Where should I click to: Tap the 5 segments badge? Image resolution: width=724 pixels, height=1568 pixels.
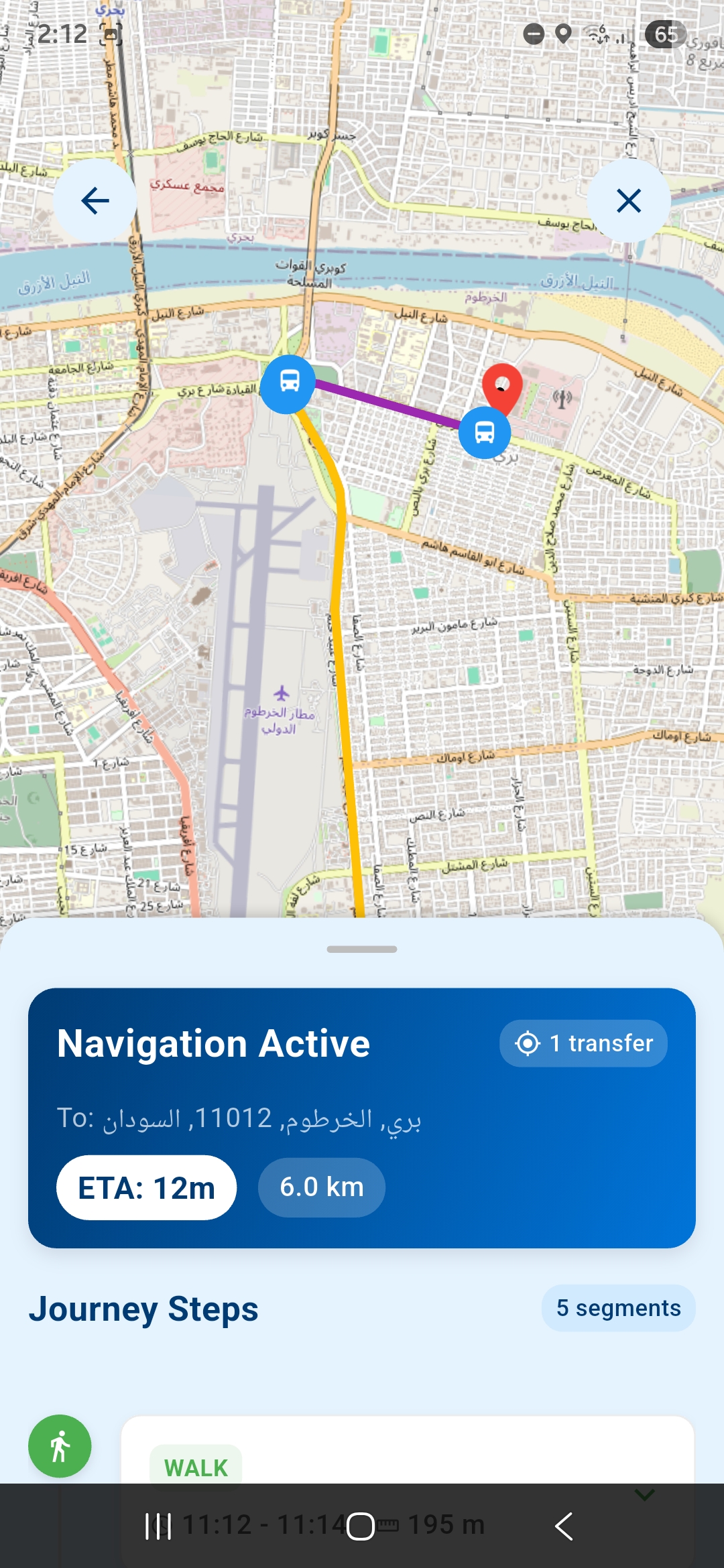[x=618, y=1308]
